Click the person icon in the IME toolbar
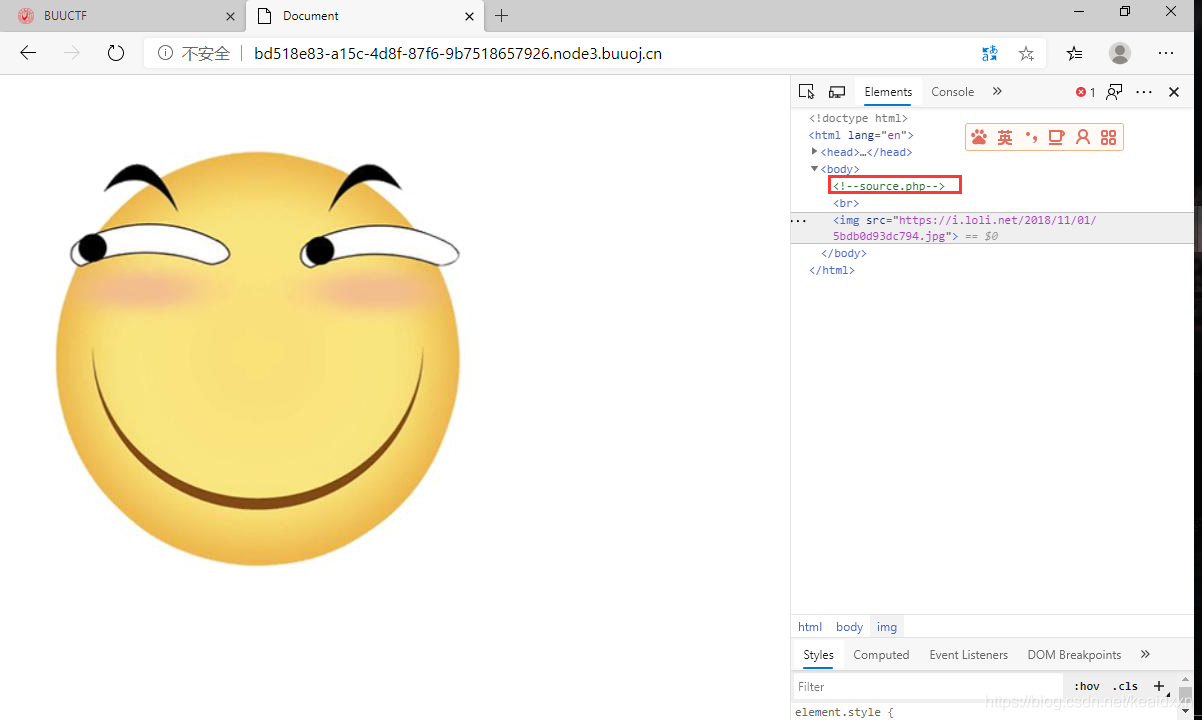The image size is (1202, 720). pos(1082,138)
